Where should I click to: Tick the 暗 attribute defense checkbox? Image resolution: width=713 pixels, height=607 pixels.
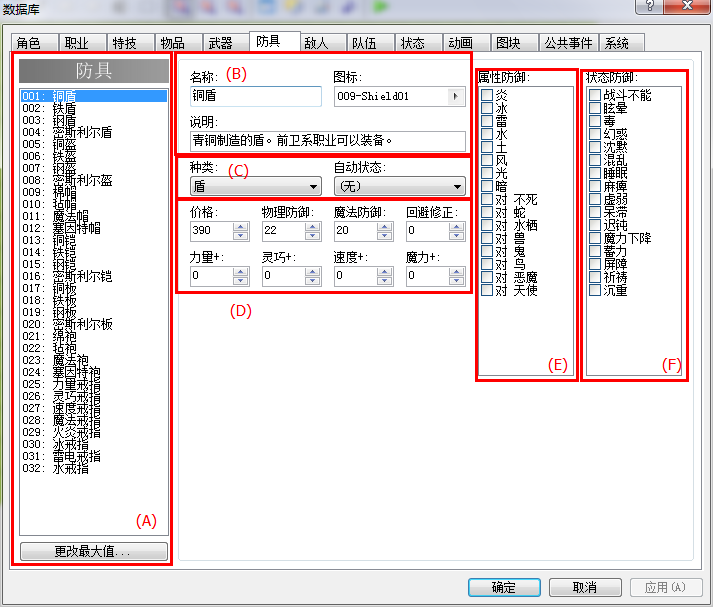487,186
